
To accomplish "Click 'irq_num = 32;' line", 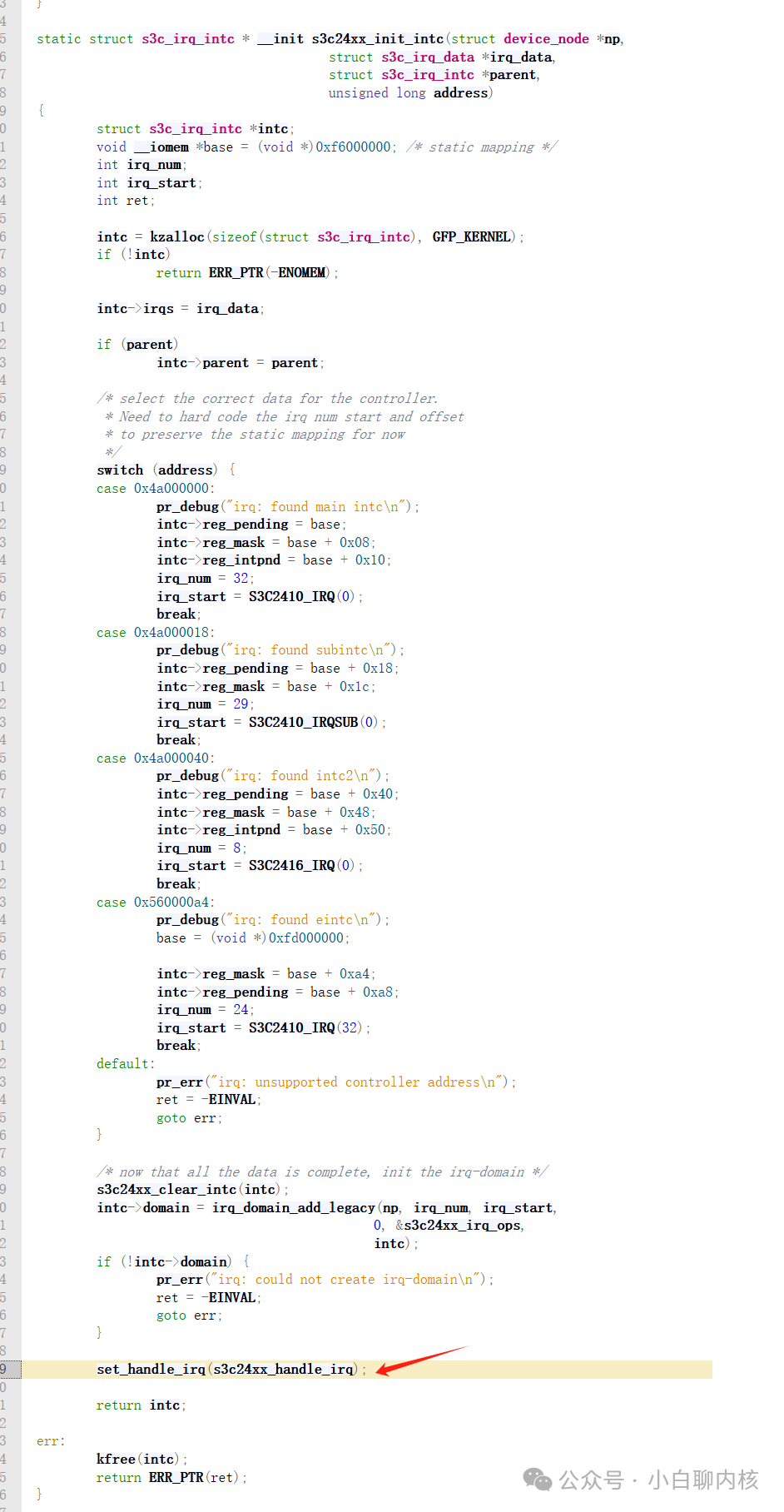I will (x=206, y=579).
